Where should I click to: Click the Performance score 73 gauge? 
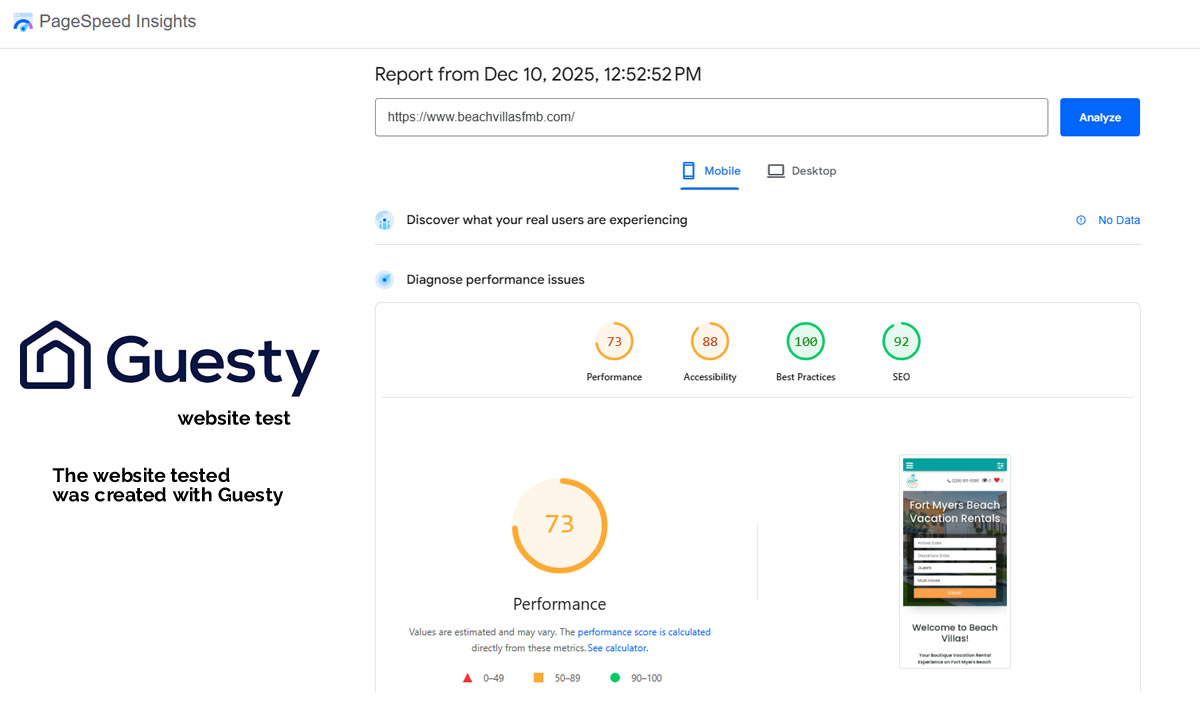tap(614, 342)
